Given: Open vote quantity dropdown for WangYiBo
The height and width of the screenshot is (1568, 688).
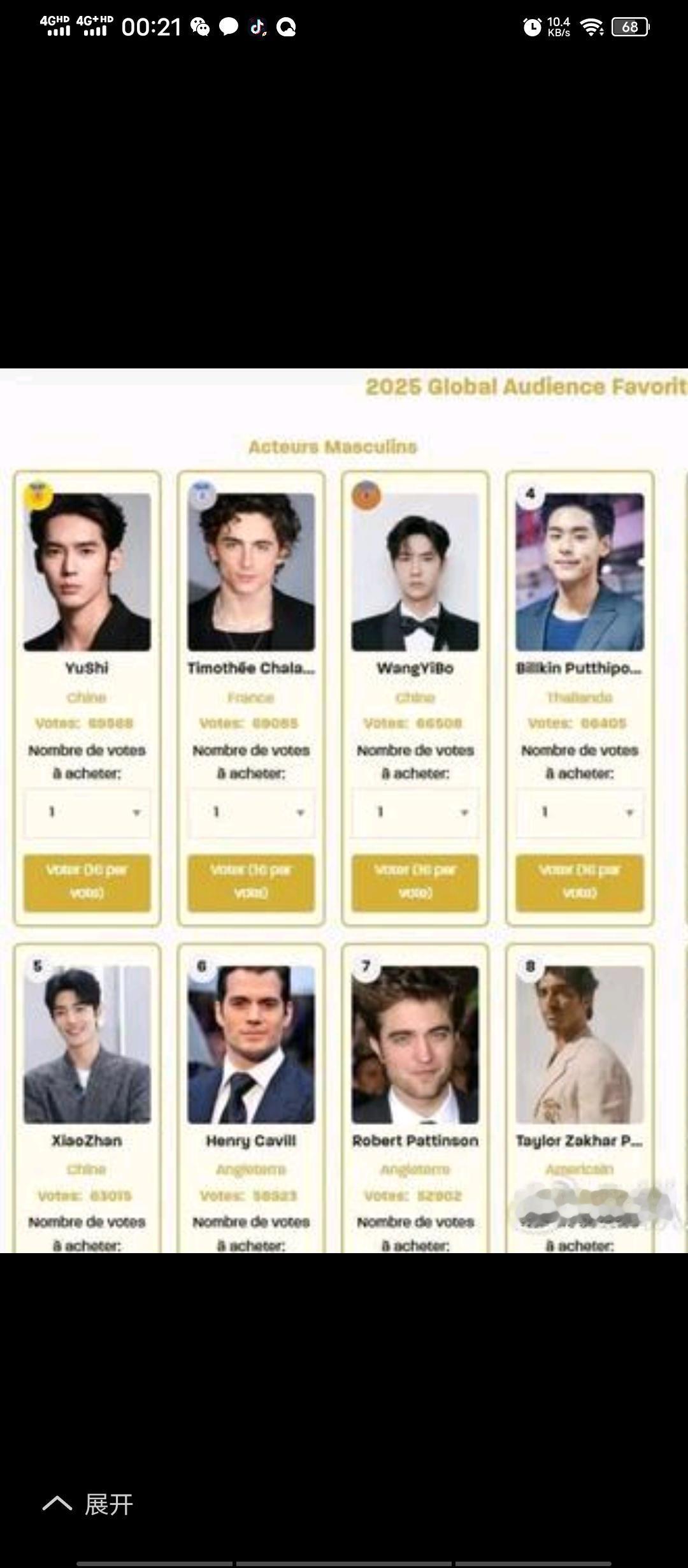Looking at the screenshot, I should click(415, 812).
